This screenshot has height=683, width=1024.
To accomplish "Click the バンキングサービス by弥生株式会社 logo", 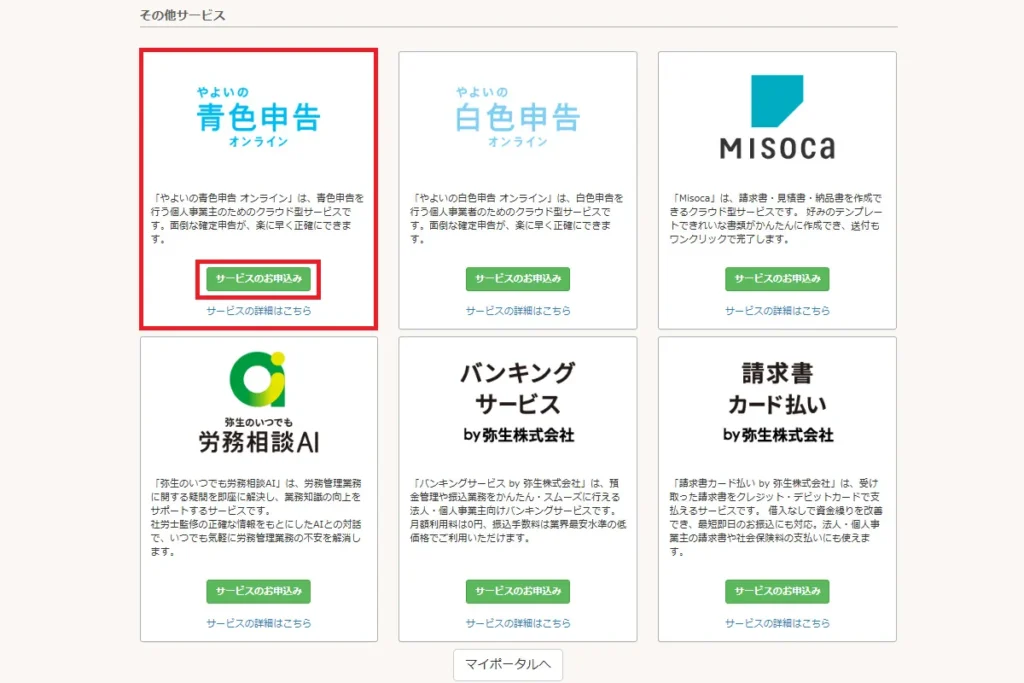I will 518,402.
